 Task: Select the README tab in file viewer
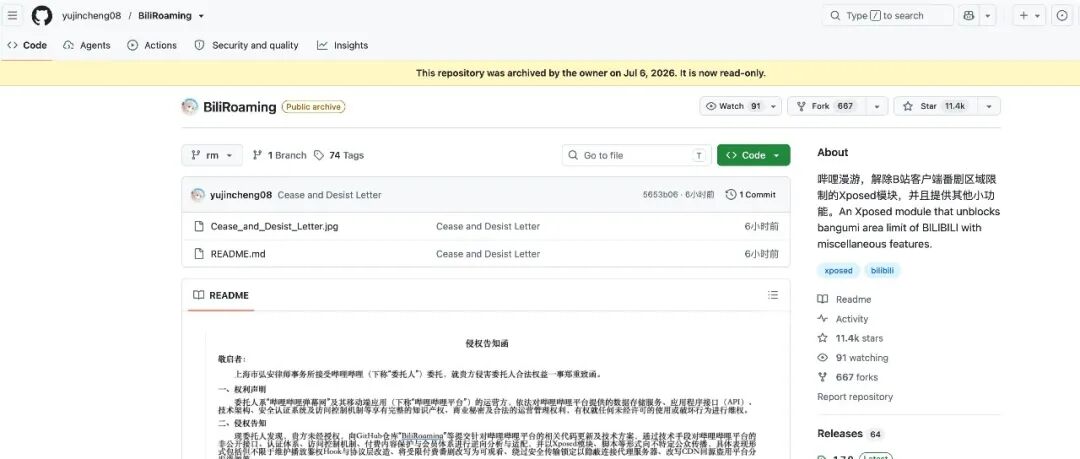click(221, 296)
